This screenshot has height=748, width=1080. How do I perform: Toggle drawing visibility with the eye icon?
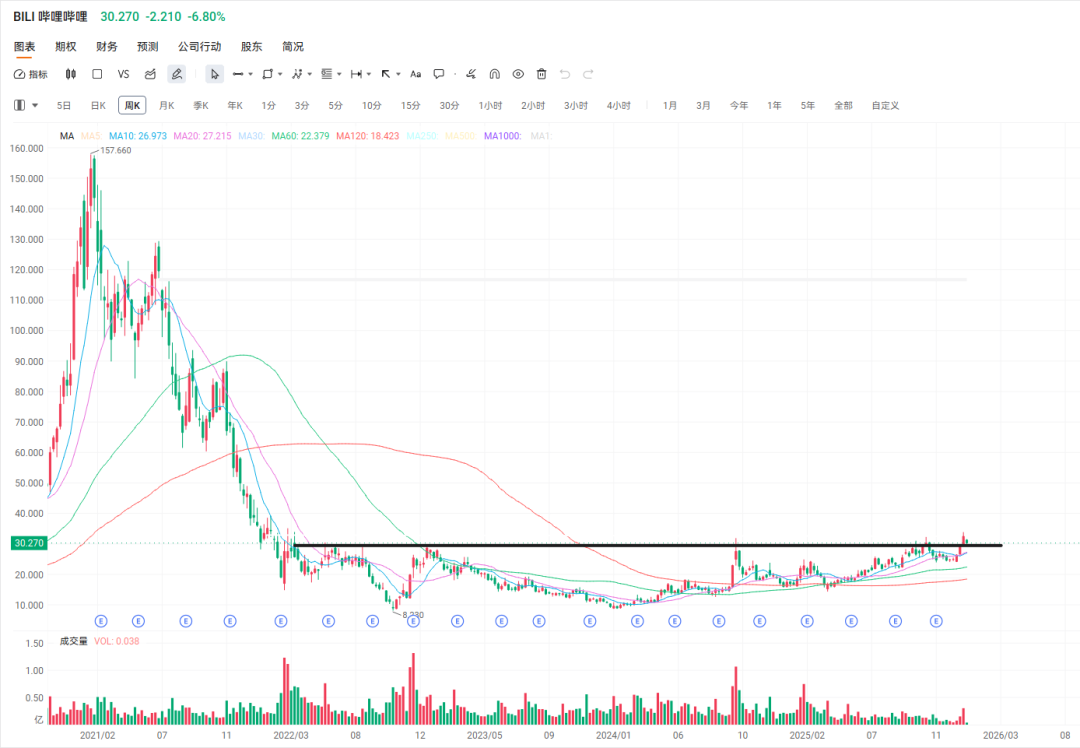pos(518,74)
